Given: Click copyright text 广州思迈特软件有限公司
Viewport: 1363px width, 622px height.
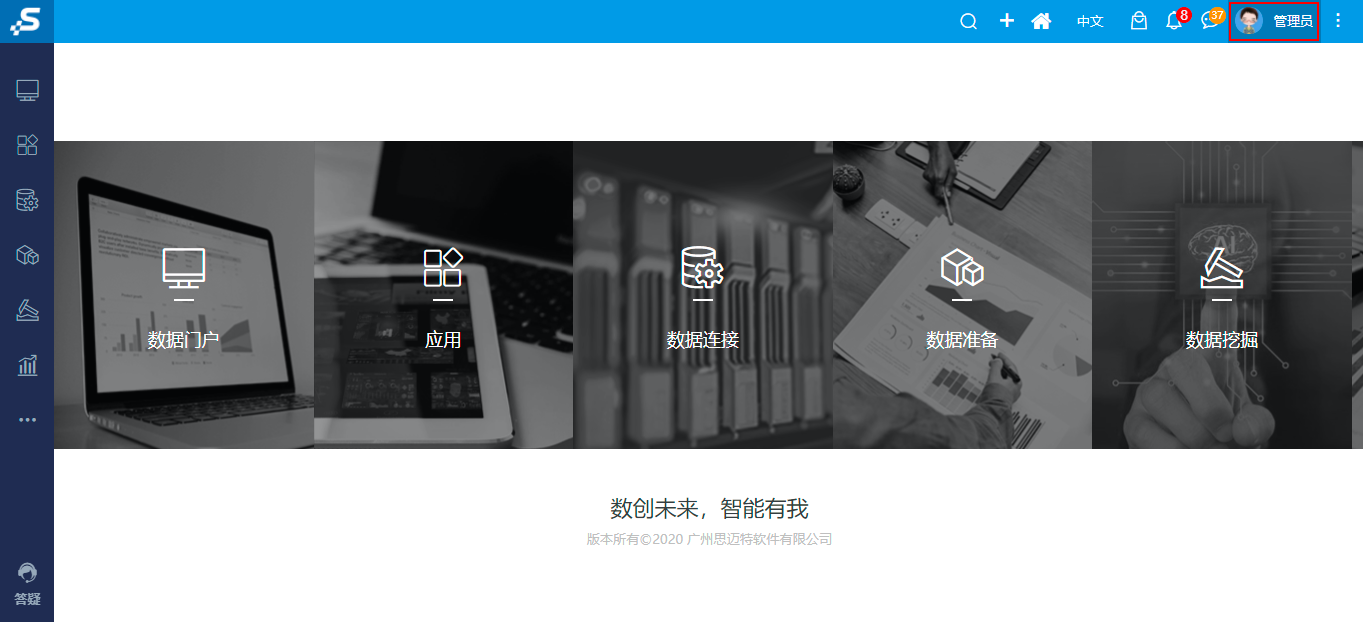Looking at the screenshot, I should 760,539.
